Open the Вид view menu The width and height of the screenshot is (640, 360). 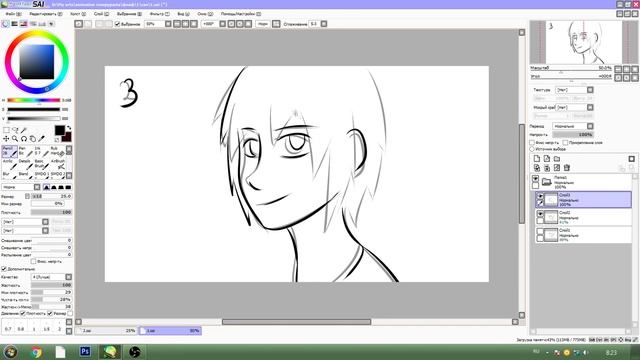183,14
